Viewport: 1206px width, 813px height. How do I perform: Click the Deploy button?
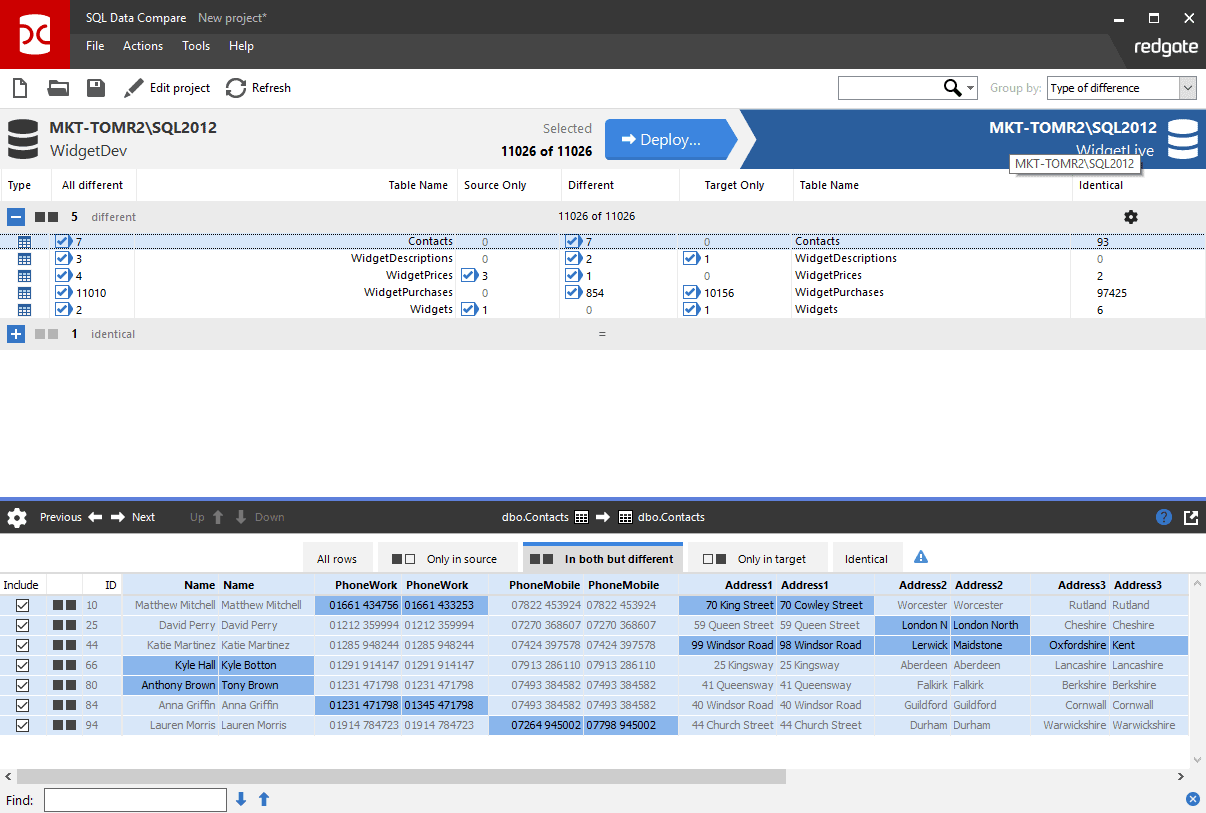(x=668, y=140)
